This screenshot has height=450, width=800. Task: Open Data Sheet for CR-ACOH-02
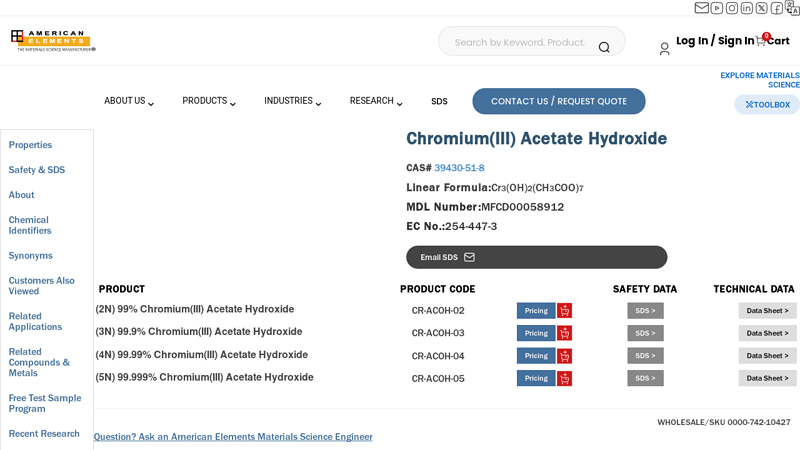pyautogui.click(x=767, y=311)
